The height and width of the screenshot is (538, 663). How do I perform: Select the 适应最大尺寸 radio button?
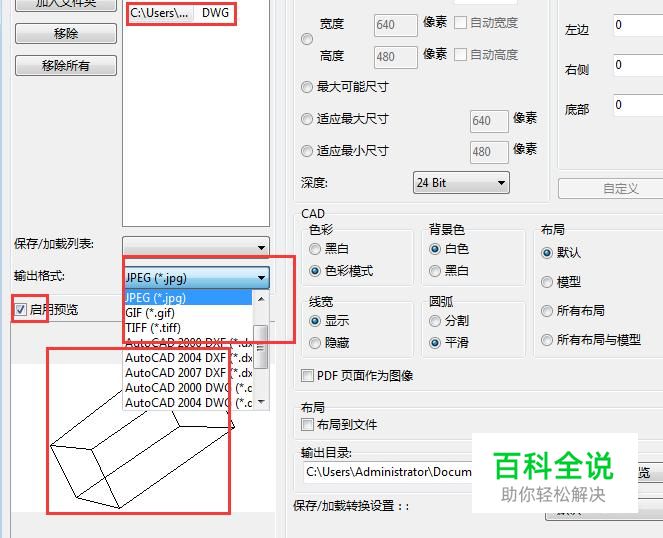pos(307,119)
